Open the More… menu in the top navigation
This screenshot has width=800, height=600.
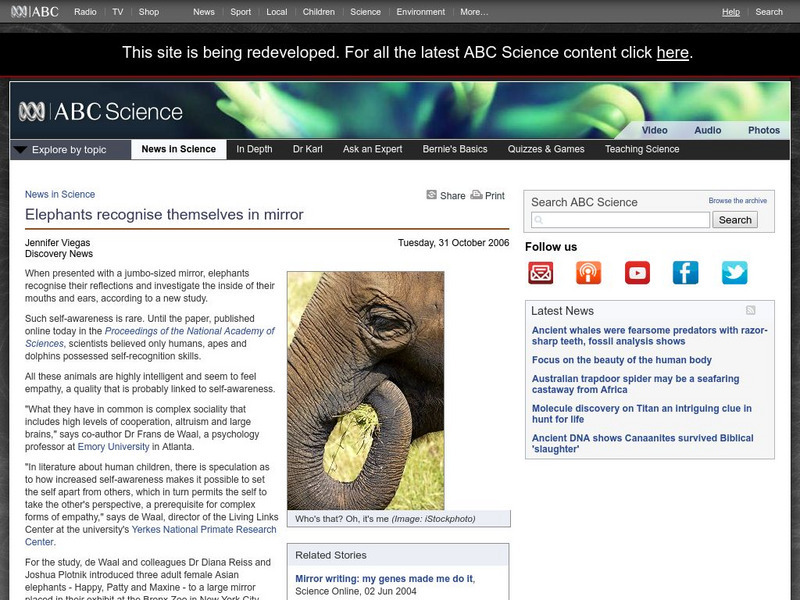472,12
